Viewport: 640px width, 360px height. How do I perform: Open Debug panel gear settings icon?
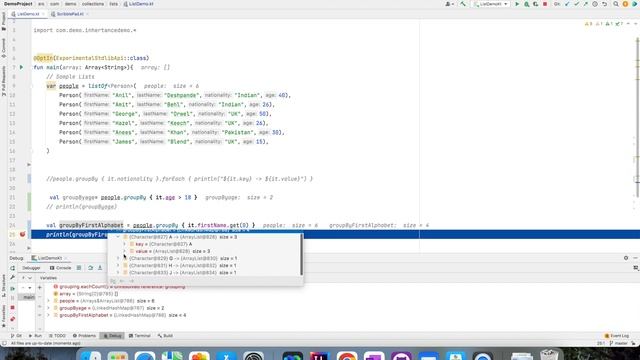point(626,258)
